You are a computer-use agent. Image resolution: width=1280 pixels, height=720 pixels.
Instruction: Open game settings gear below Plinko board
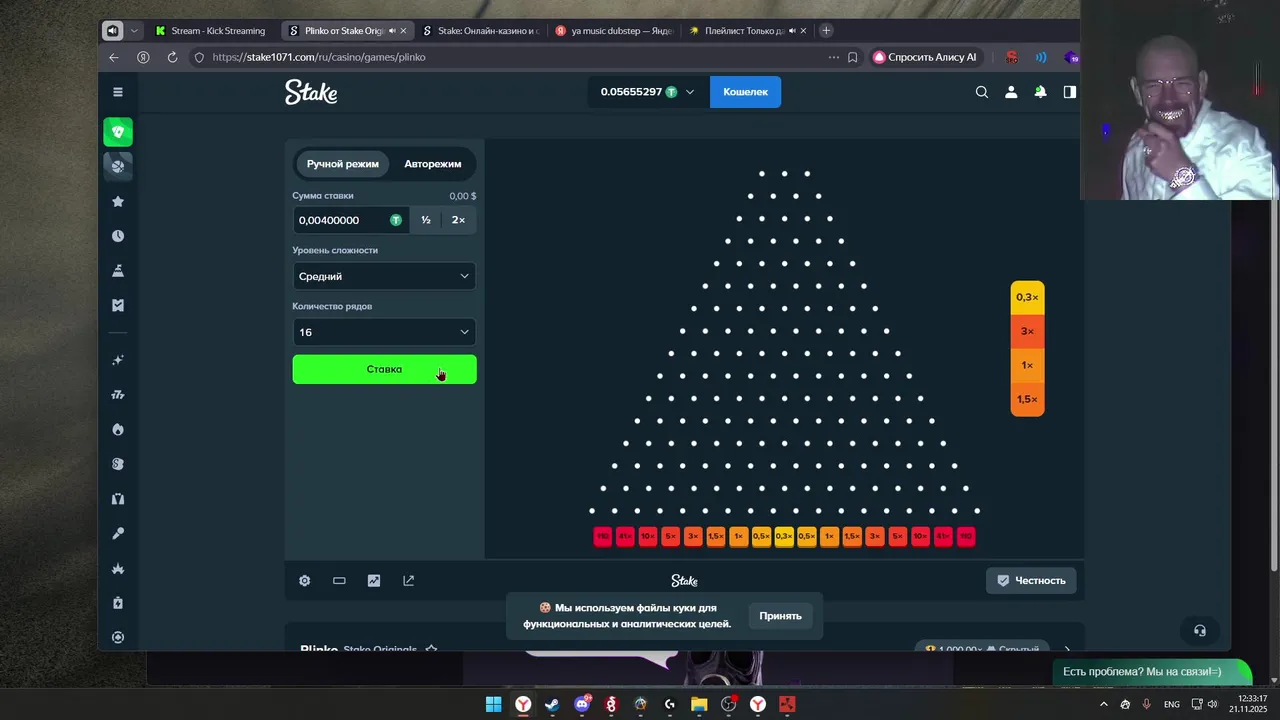(305, 580)
